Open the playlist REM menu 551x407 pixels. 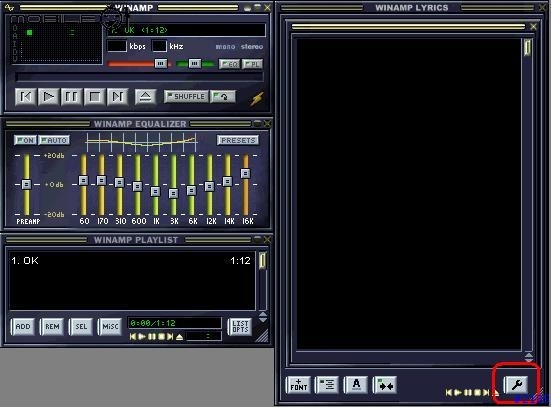(52, 327)
